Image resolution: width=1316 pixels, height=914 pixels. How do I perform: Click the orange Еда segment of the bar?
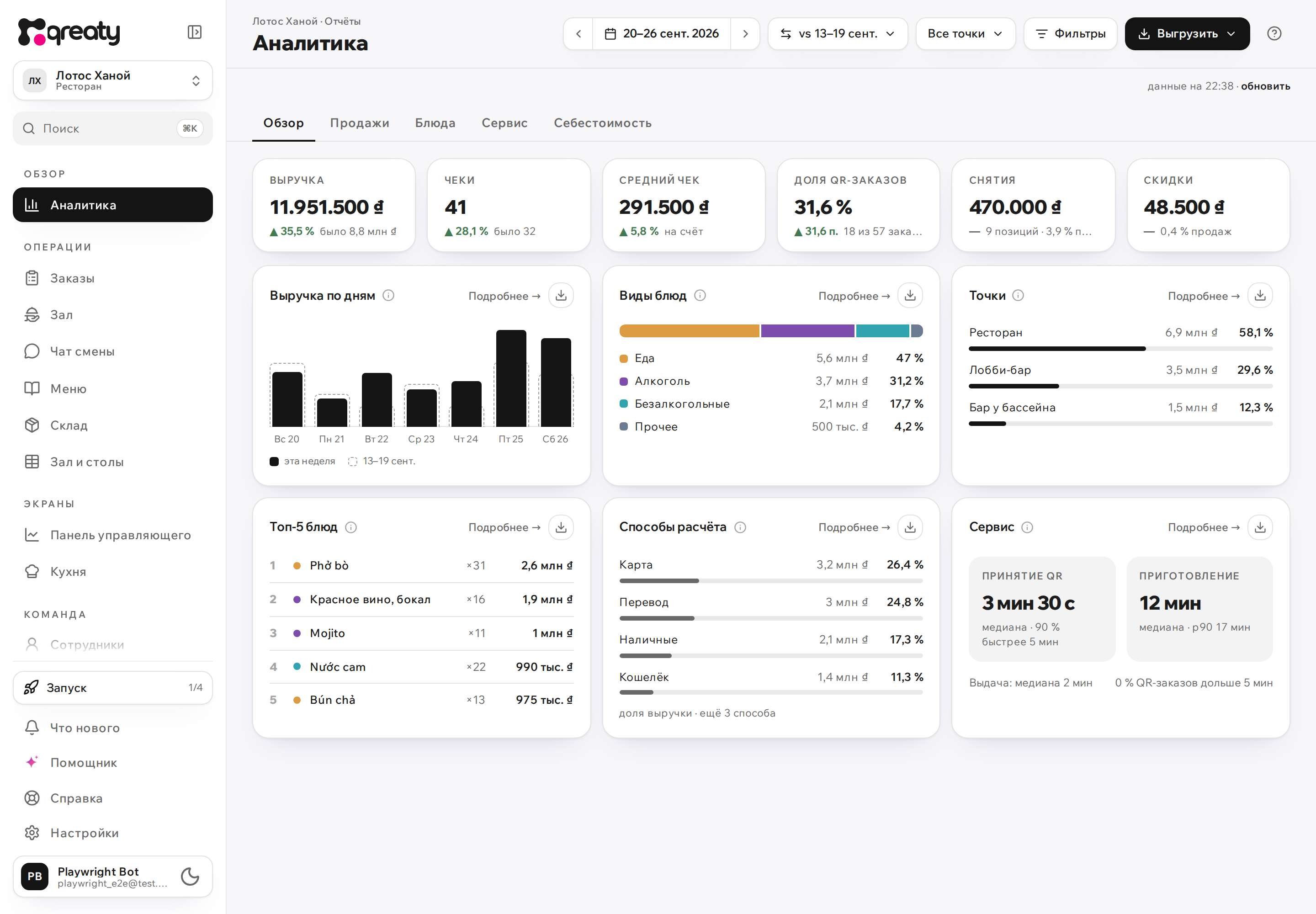689,331
